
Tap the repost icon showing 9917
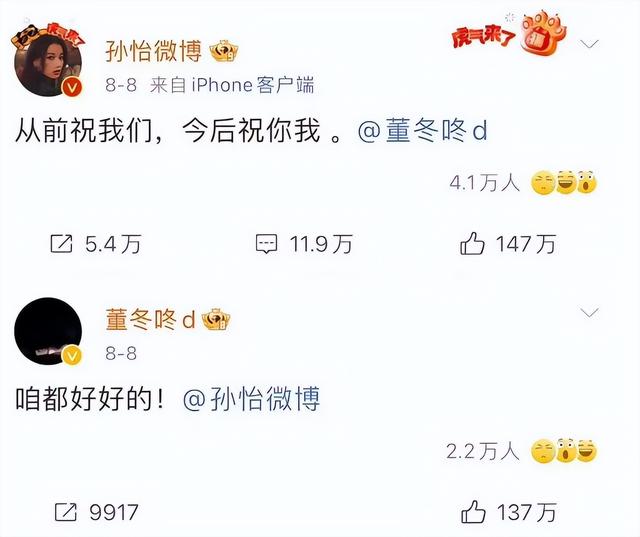pos(65,512)
